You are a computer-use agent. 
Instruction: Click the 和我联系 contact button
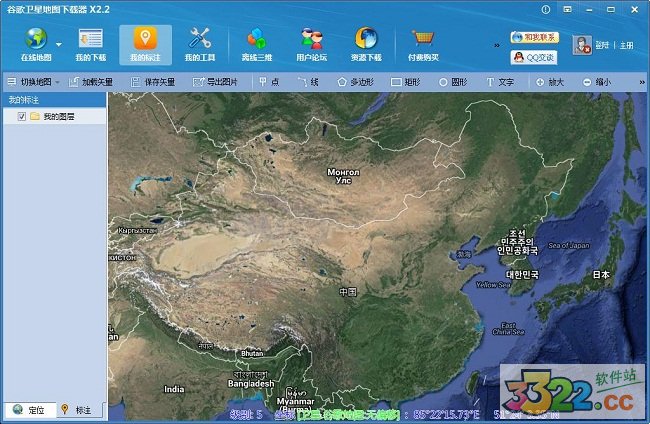tap(535, 37)
